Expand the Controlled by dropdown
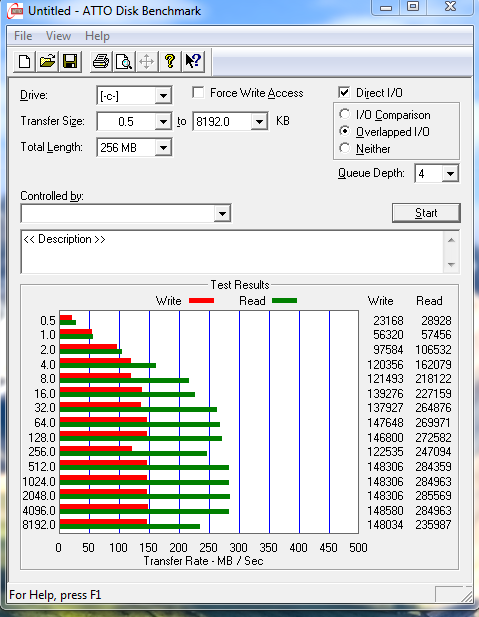The image size is (479, 617). point(222,213)
